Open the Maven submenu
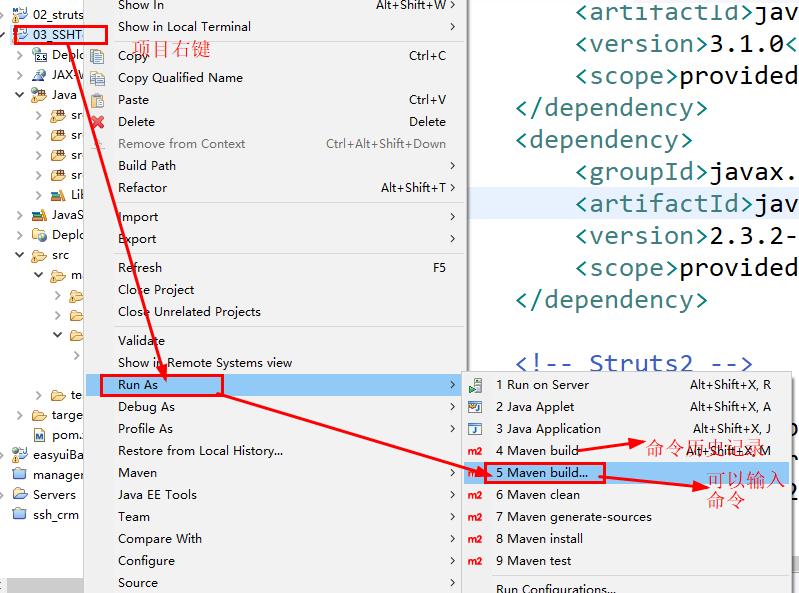Screen dimensions: 799x593 (x=274, y=473)
